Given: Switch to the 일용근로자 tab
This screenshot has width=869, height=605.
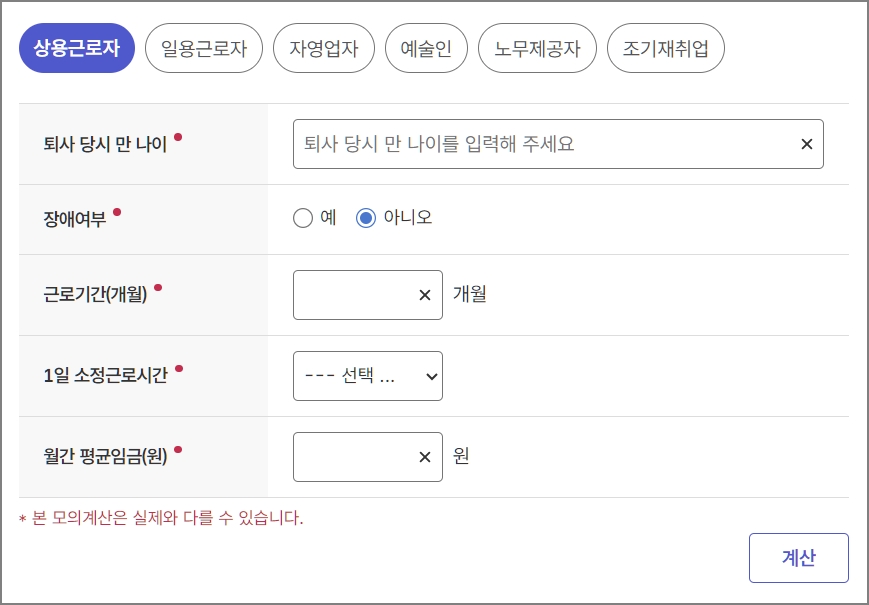Looking at the screenshot, I should point(203,47).
